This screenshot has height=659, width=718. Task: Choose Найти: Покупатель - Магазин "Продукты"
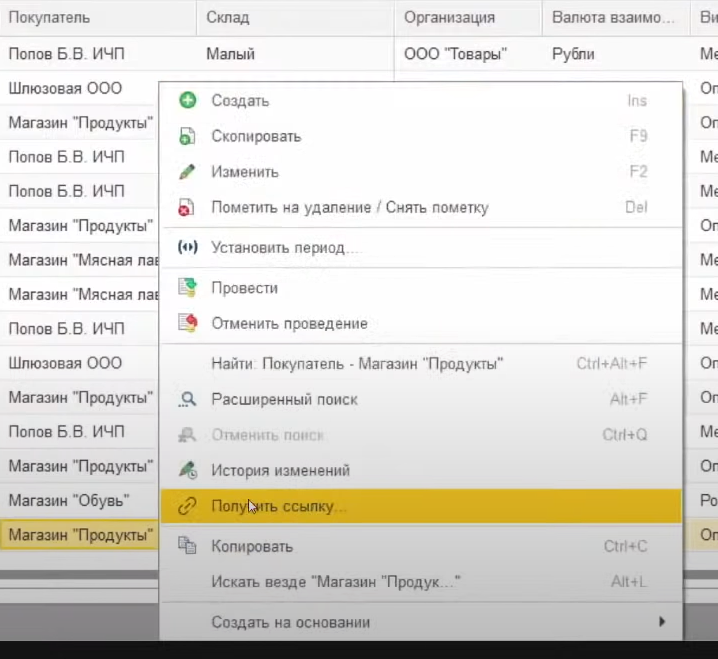point(421,364)
